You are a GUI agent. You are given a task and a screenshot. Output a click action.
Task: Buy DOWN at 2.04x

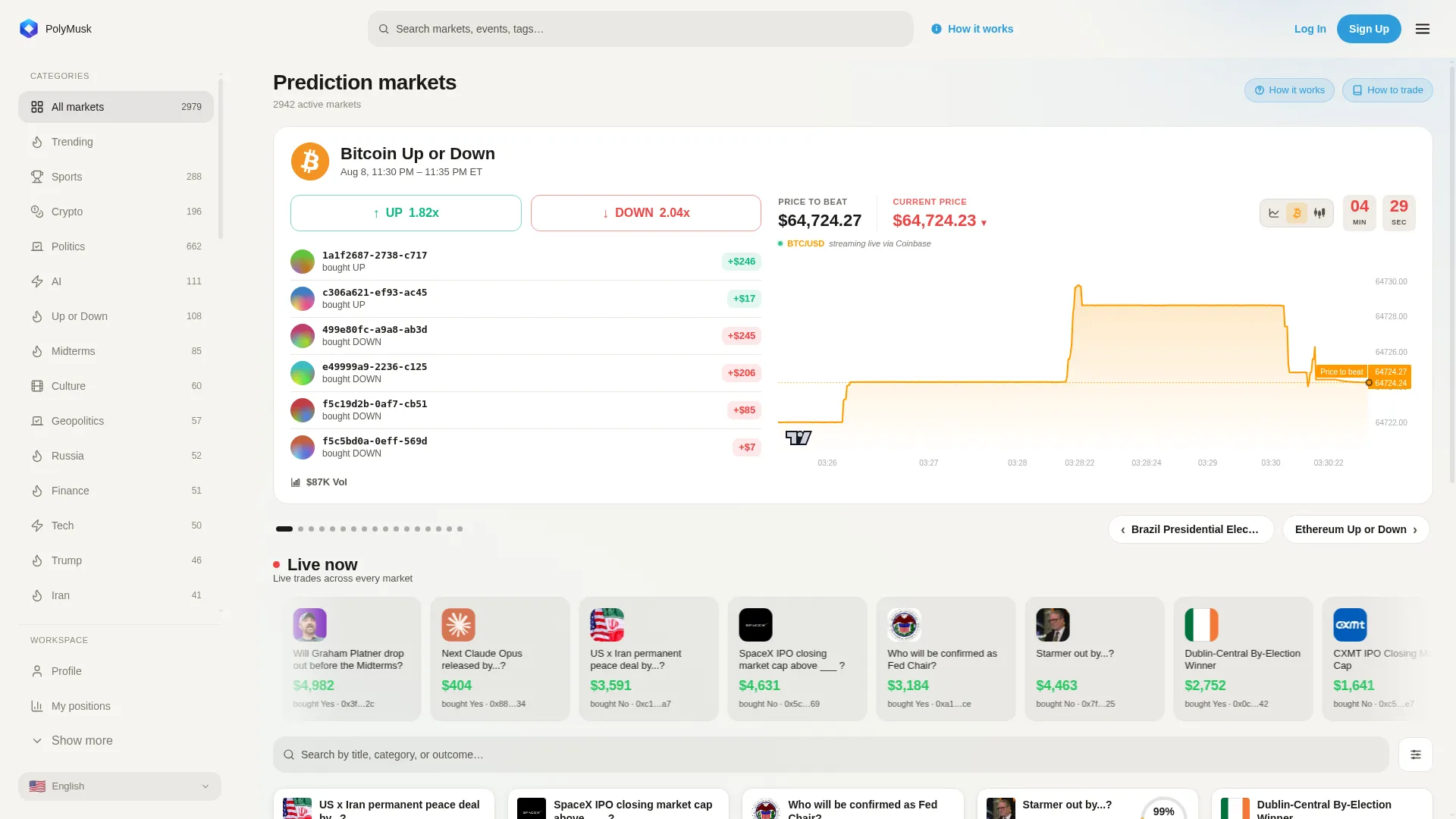tap(646, 213)
